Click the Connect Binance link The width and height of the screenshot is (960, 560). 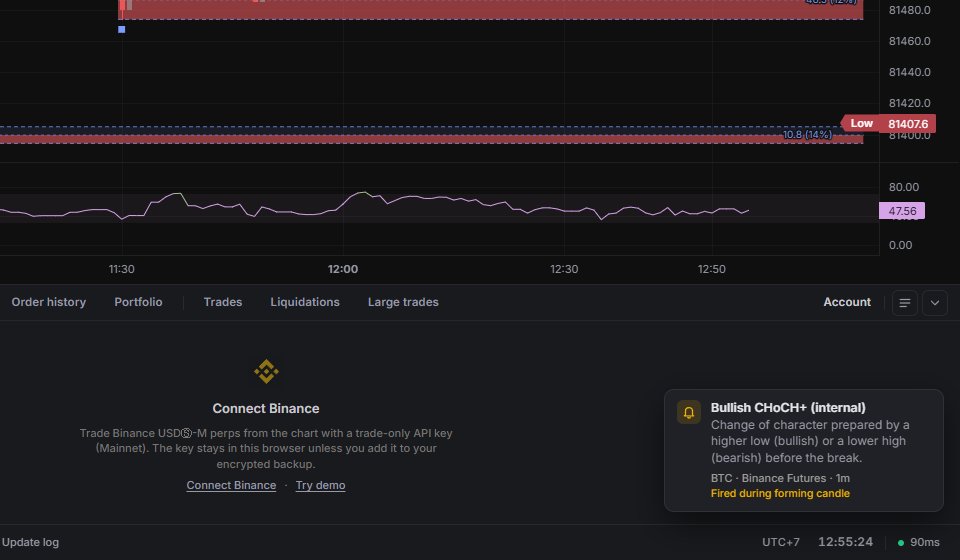click(x=231, y=485)
